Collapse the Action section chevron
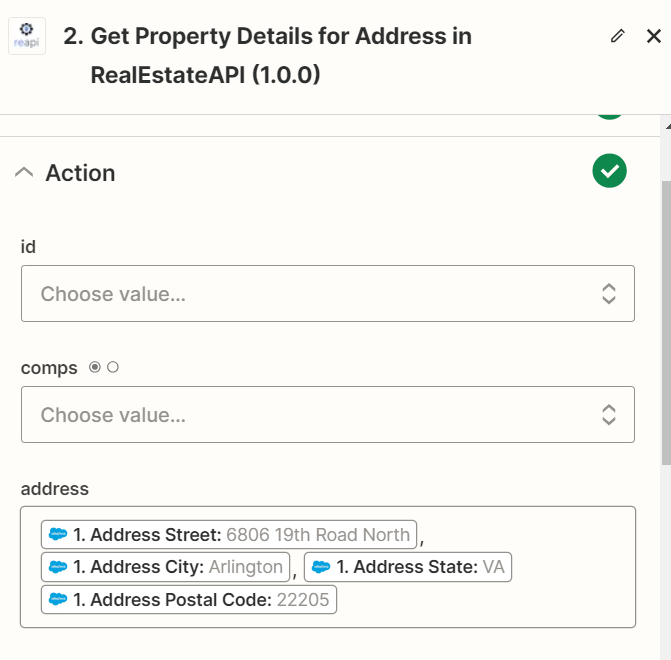Viewport: 671px width, 660px height. (24, 172)
